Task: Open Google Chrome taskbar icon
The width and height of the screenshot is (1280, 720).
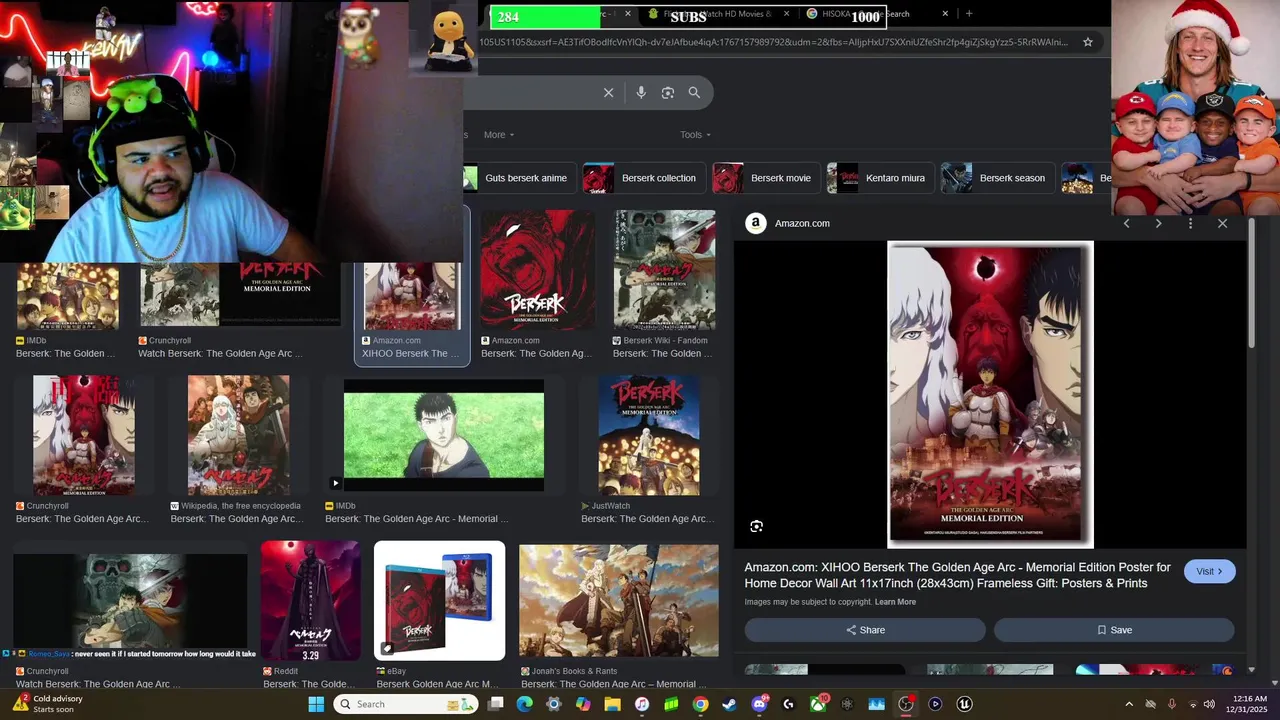Action: pos(700,704)
